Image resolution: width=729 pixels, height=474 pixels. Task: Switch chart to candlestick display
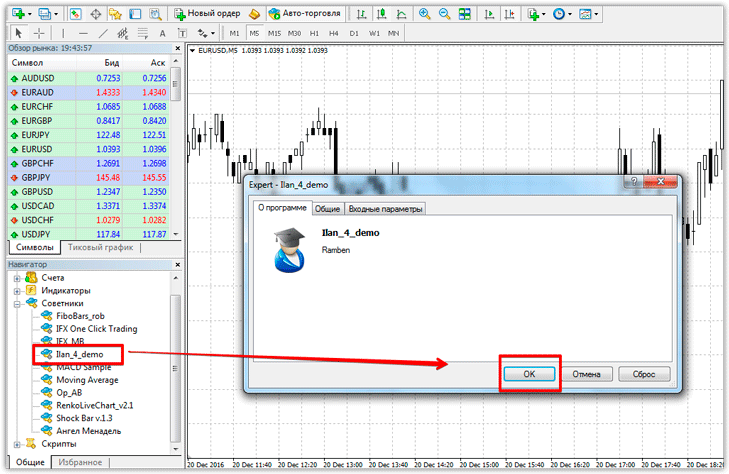tap(379, 14)
